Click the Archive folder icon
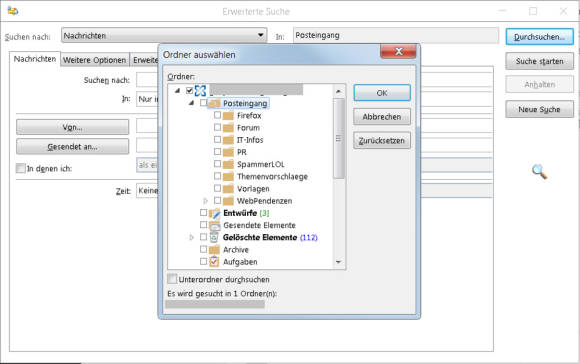580x364 pixels. [214, 250]
